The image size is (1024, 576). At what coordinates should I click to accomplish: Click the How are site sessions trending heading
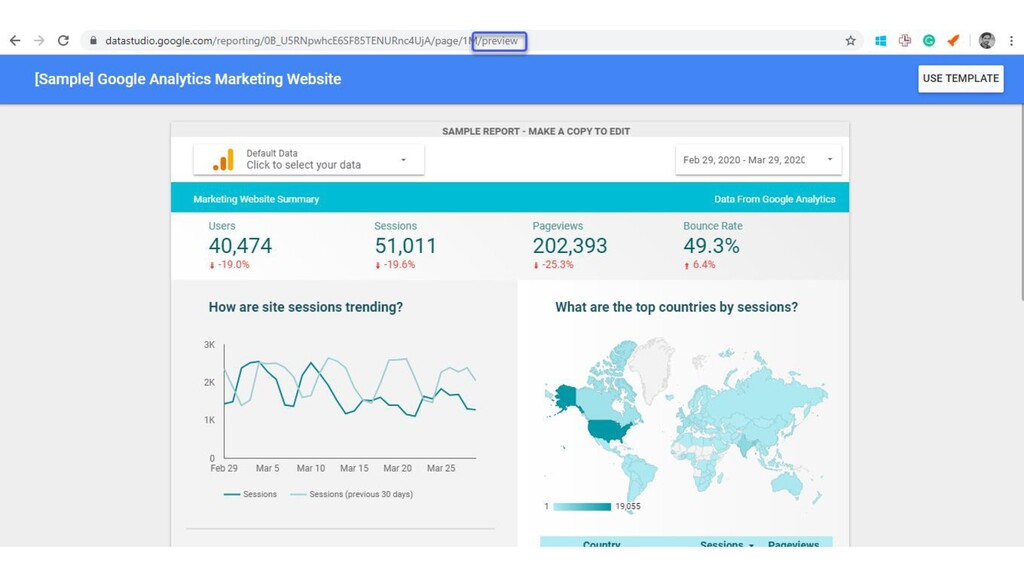click(306, 307)
